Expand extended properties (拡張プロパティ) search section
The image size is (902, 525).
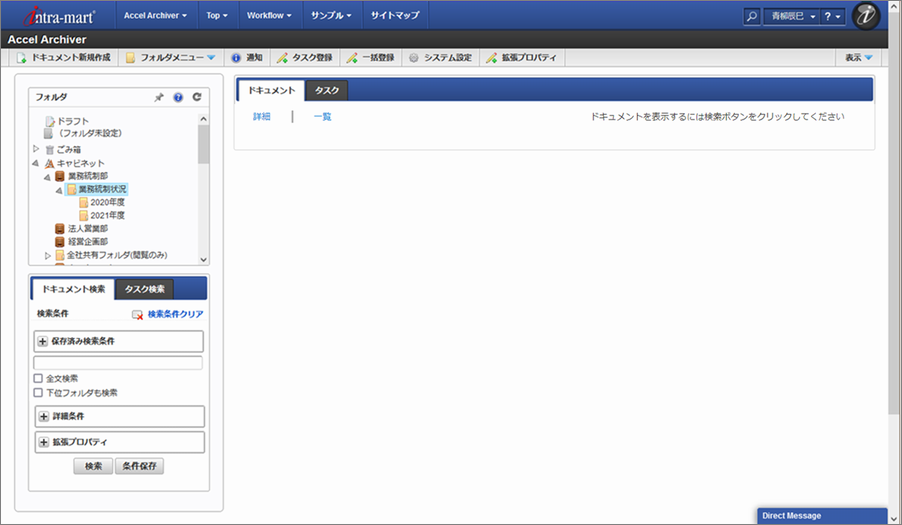click(x=44, y=442)
